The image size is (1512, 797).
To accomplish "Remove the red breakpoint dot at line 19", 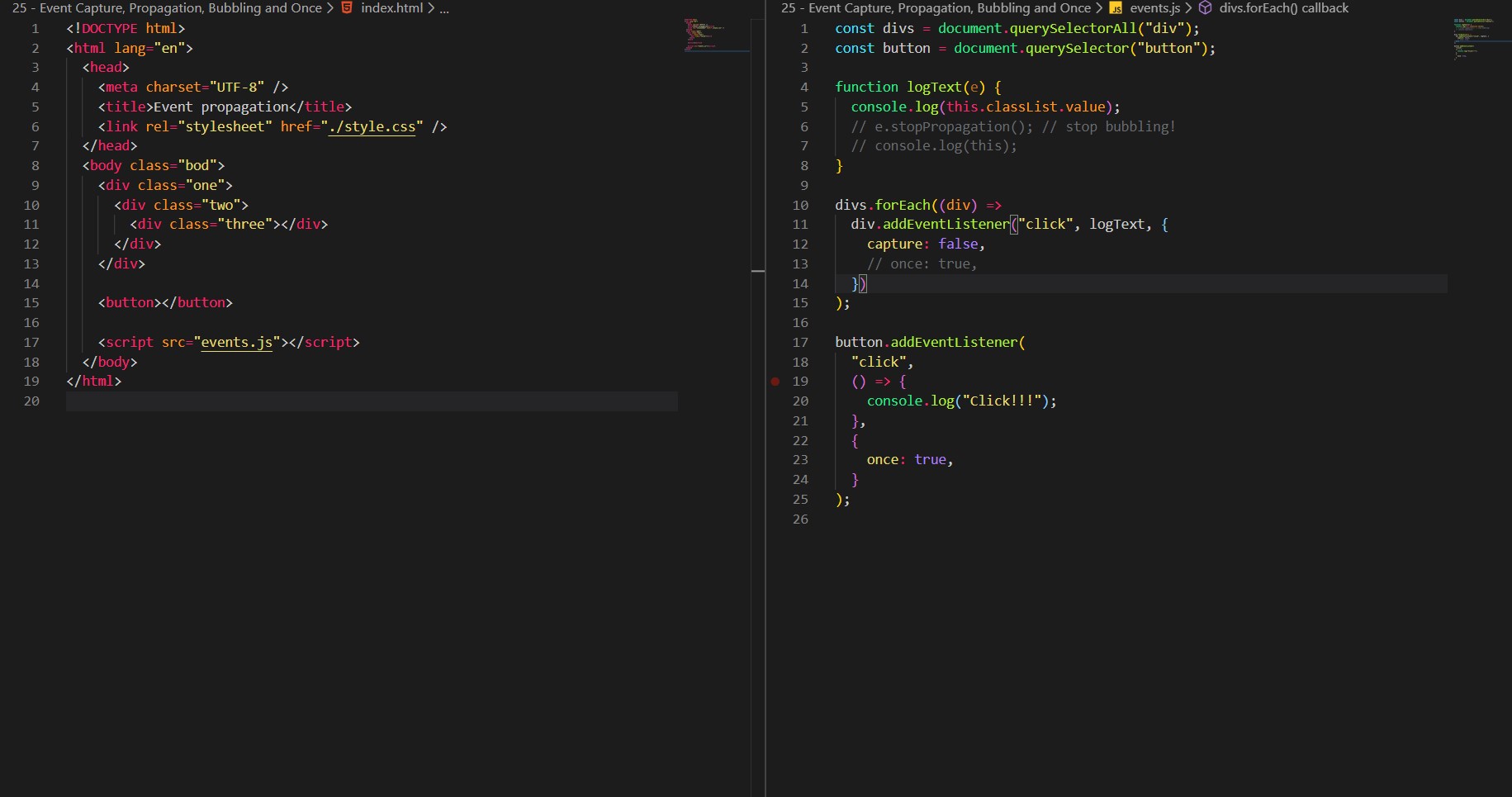I will click(x=775, y=382).
